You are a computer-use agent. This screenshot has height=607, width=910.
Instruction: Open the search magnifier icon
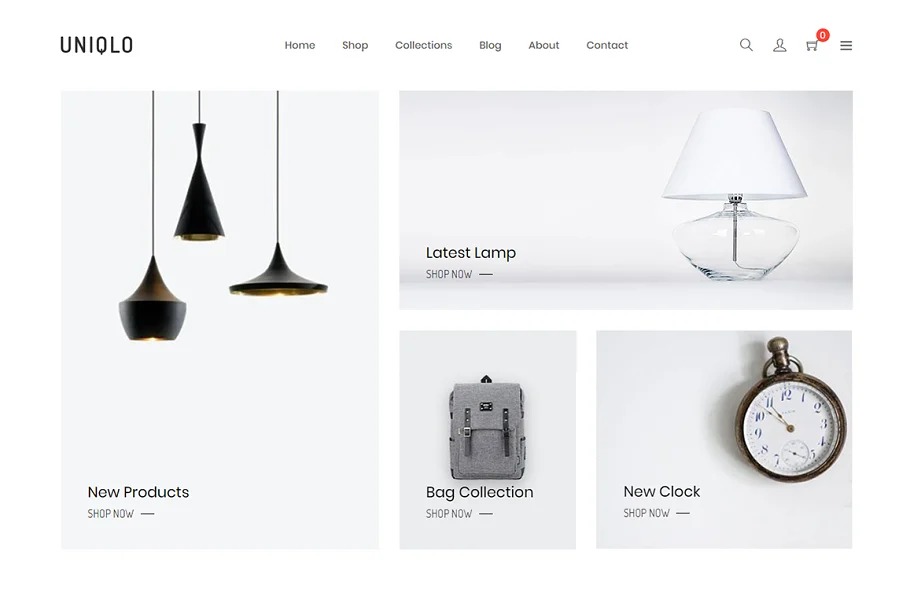pyautogui.click(x=746, y=45)
